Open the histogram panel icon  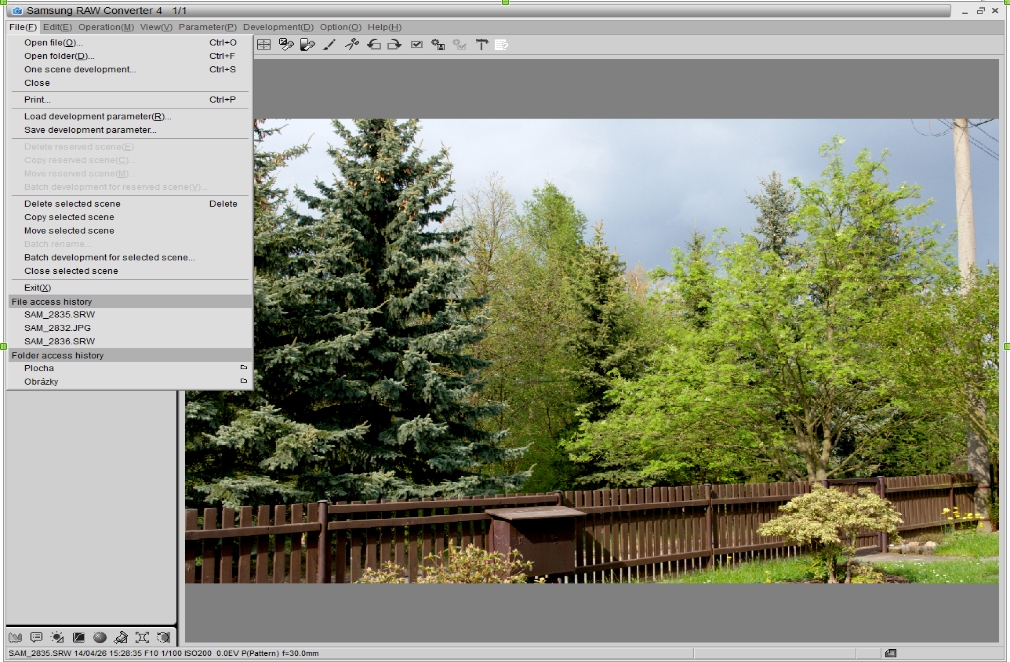15,637
